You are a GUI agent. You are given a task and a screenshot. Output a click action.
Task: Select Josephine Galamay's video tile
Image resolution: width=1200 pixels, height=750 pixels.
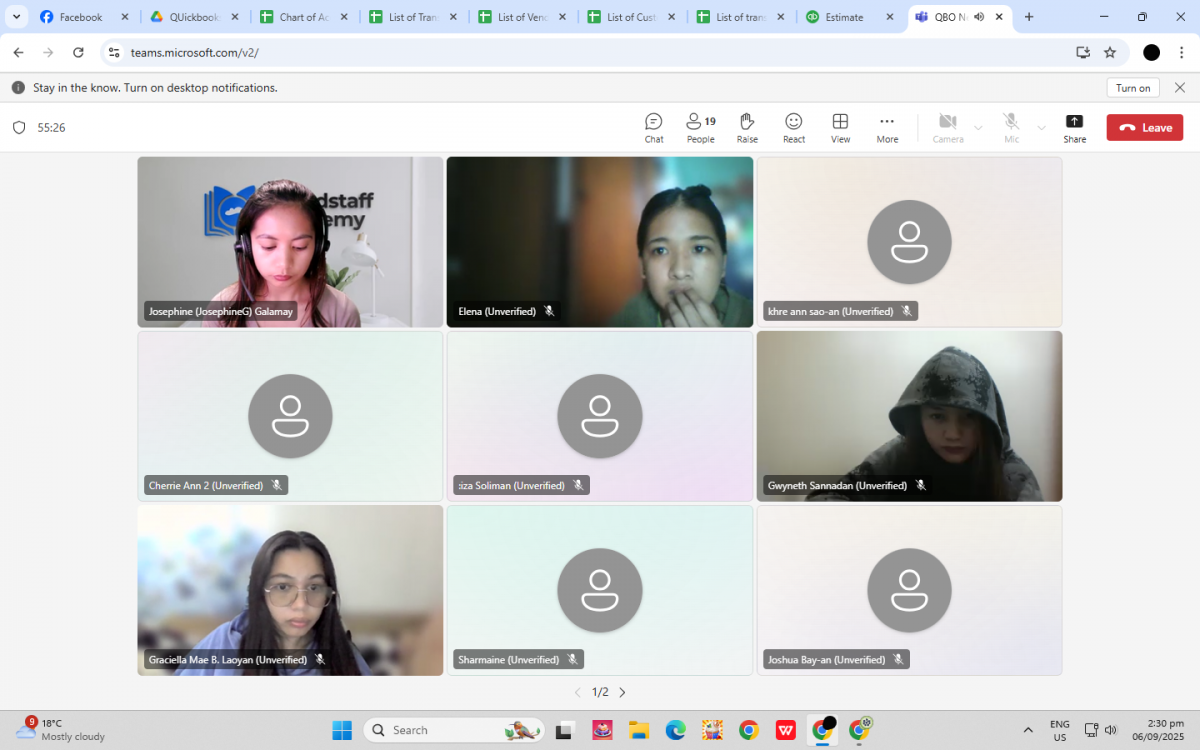click(290, 242)
